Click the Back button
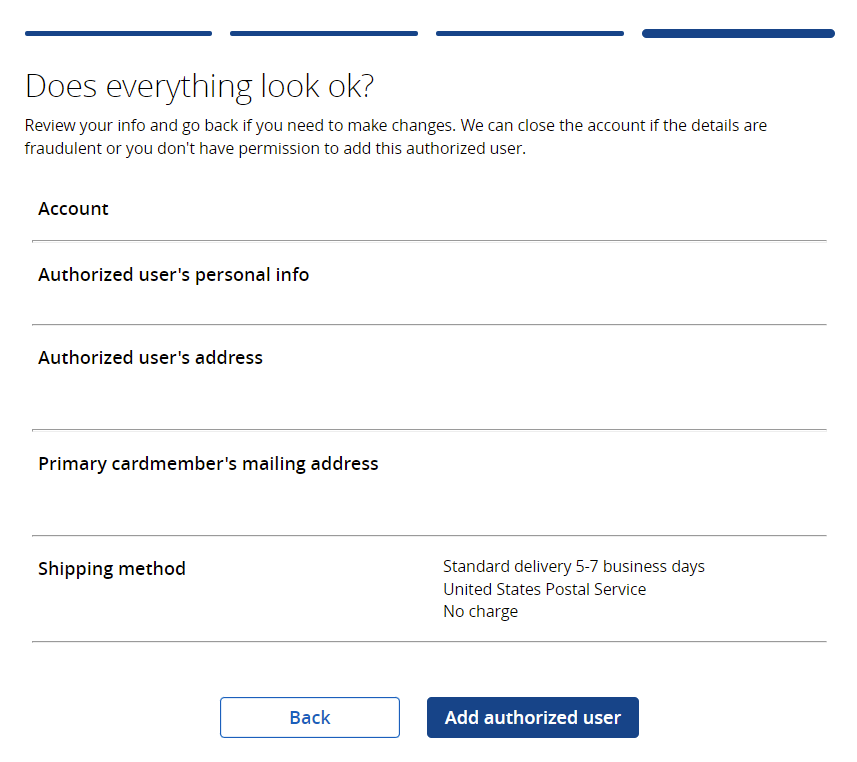857x762 pixels. pyautogui.click(x=309, y=717)
